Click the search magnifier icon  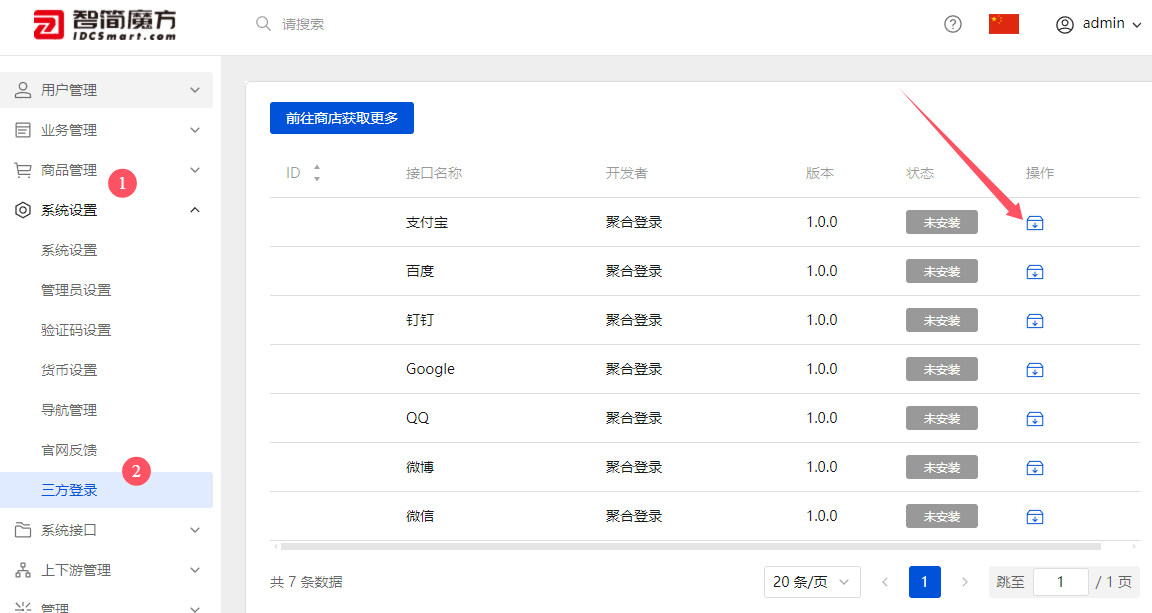(262, 23)
